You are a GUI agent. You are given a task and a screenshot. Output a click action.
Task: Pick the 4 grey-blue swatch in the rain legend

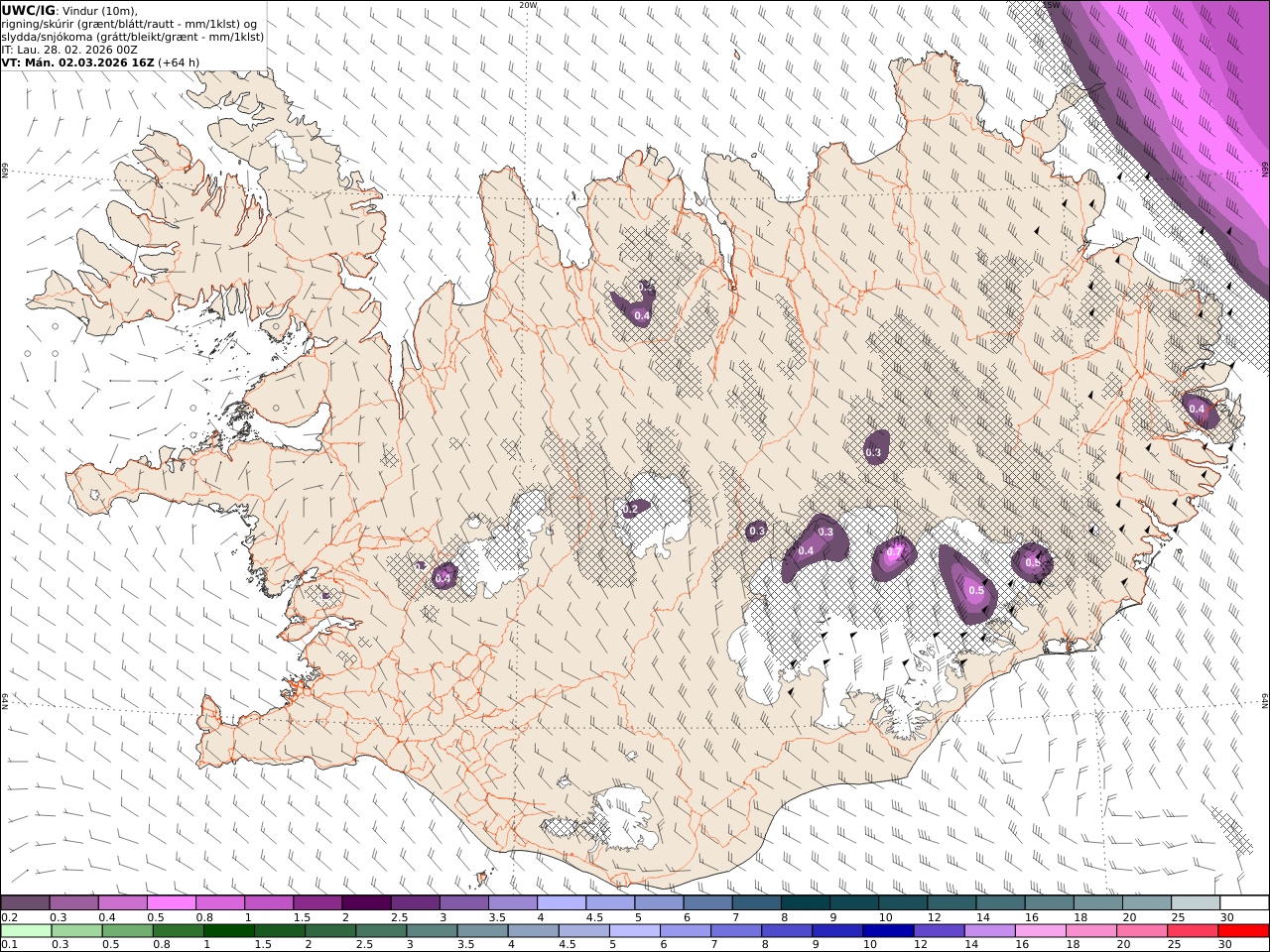click(x=533, y=931)
